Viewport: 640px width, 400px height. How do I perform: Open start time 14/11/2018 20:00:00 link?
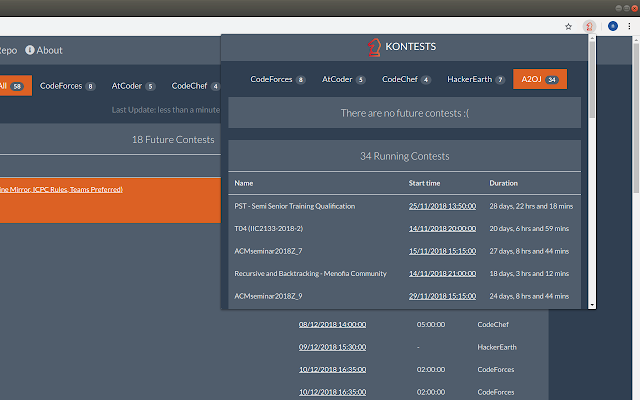pos(442,229)
